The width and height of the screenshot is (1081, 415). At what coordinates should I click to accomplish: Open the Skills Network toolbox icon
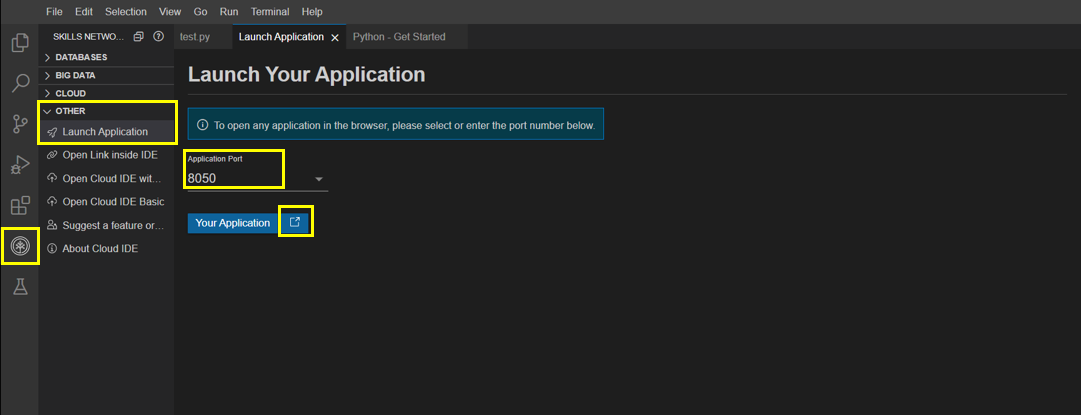[19, 246]
